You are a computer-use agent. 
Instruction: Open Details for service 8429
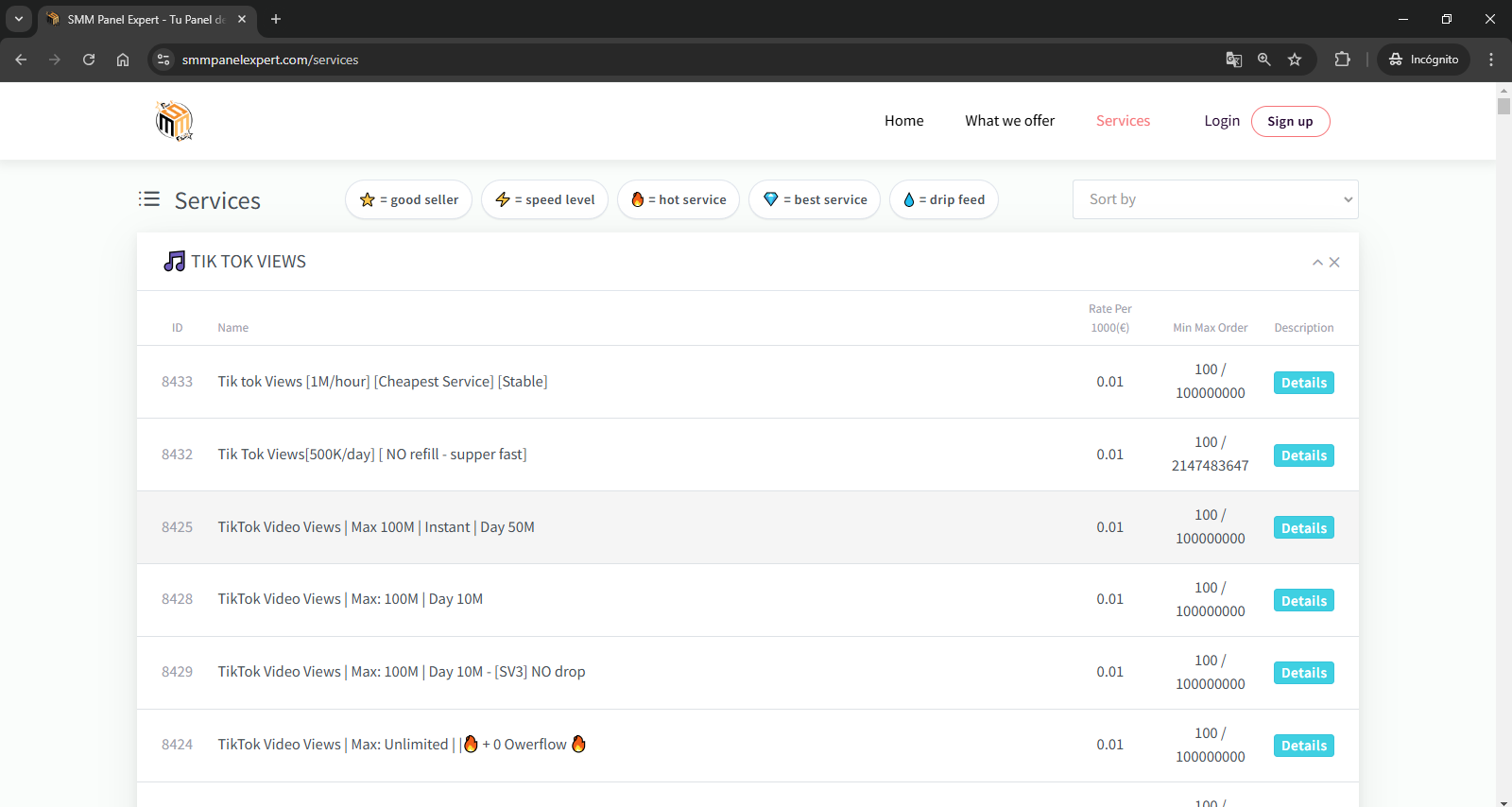[x=1304, y=673]
